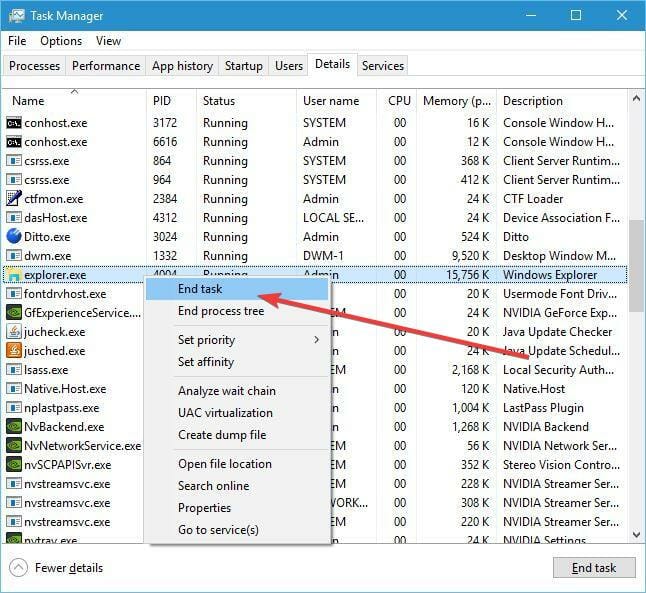Select Search online in context menu

tap(237, 485)
